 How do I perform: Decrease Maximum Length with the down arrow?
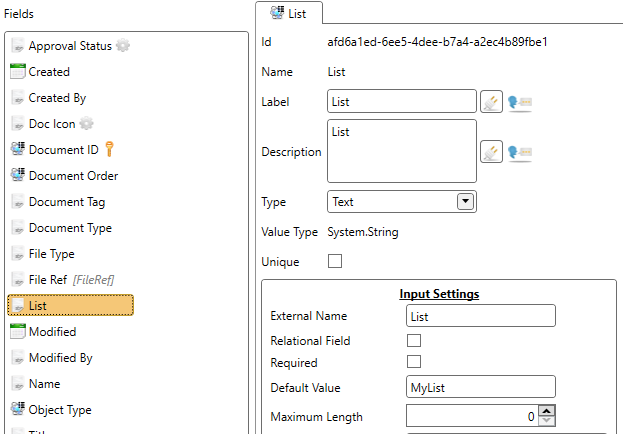[547, 420]
